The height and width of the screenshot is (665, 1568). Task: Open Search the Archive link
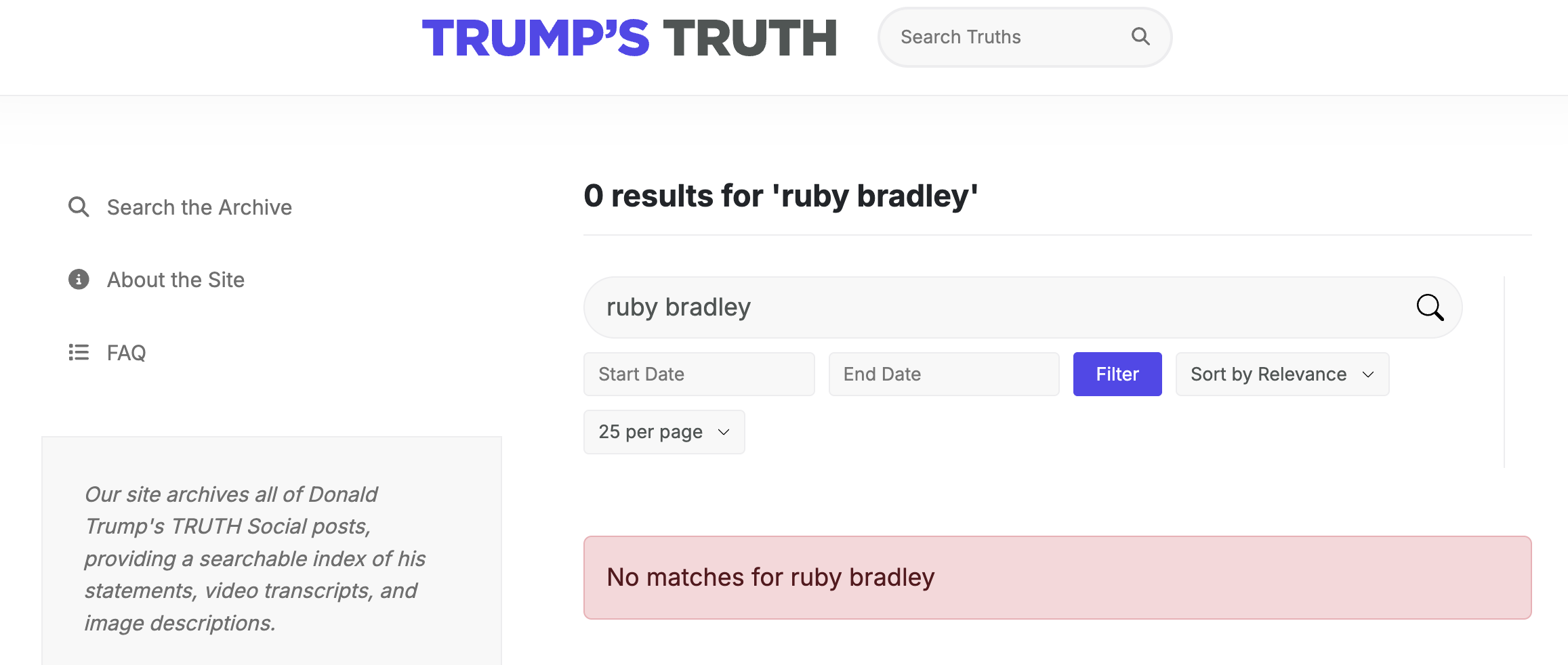pyautogui.click(x=199, y=207)
